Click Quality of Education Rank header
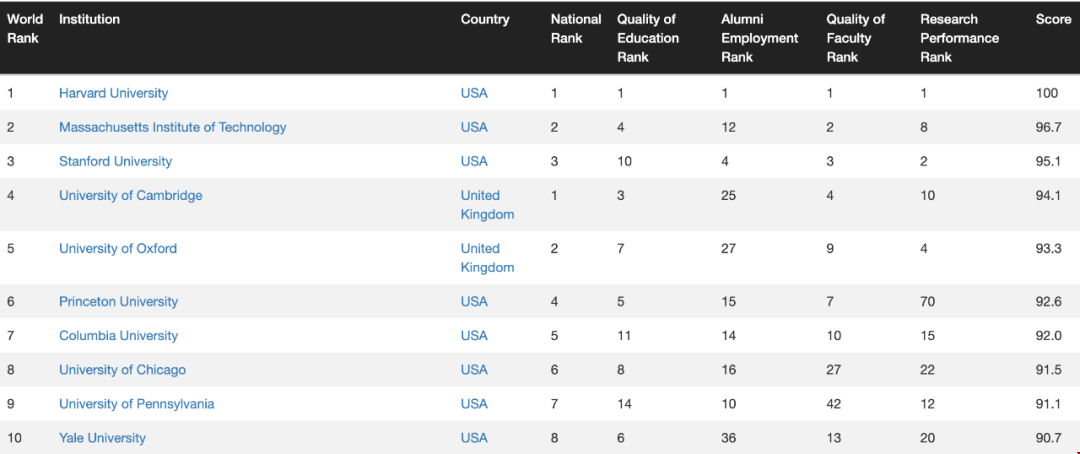The height and width of the screenshot is (454, 1080). [x=648, y=38]
